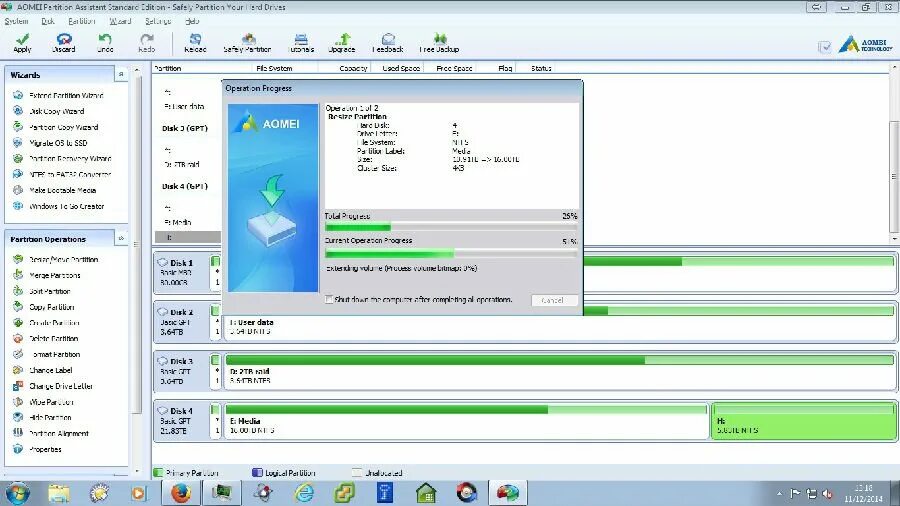Click the AOMEI Technology logo

pyautogui.click(x=866, y=44)
